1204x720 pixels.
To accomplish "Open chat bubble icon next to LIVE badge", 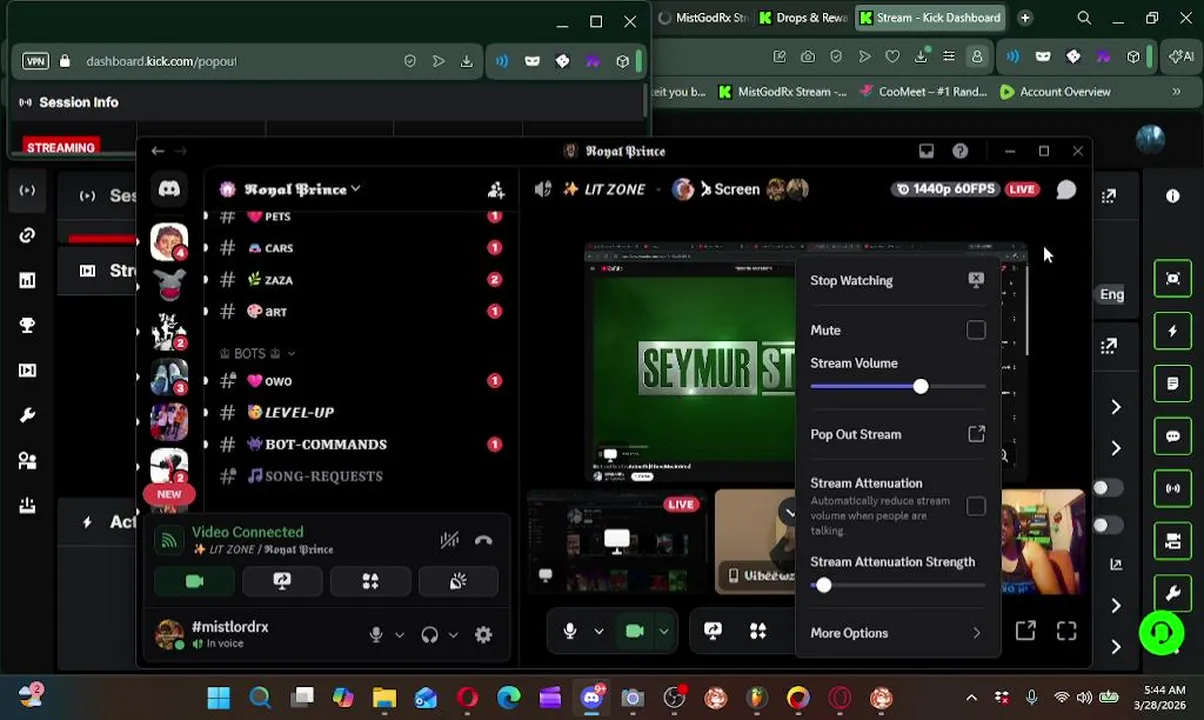I will click(1066, 190).
